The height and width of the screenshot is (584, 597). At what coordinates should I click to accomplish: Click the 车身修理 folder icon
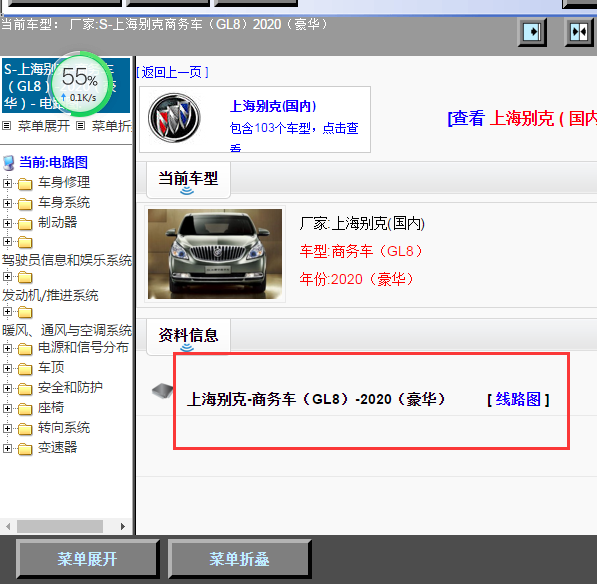pos(25,184)
